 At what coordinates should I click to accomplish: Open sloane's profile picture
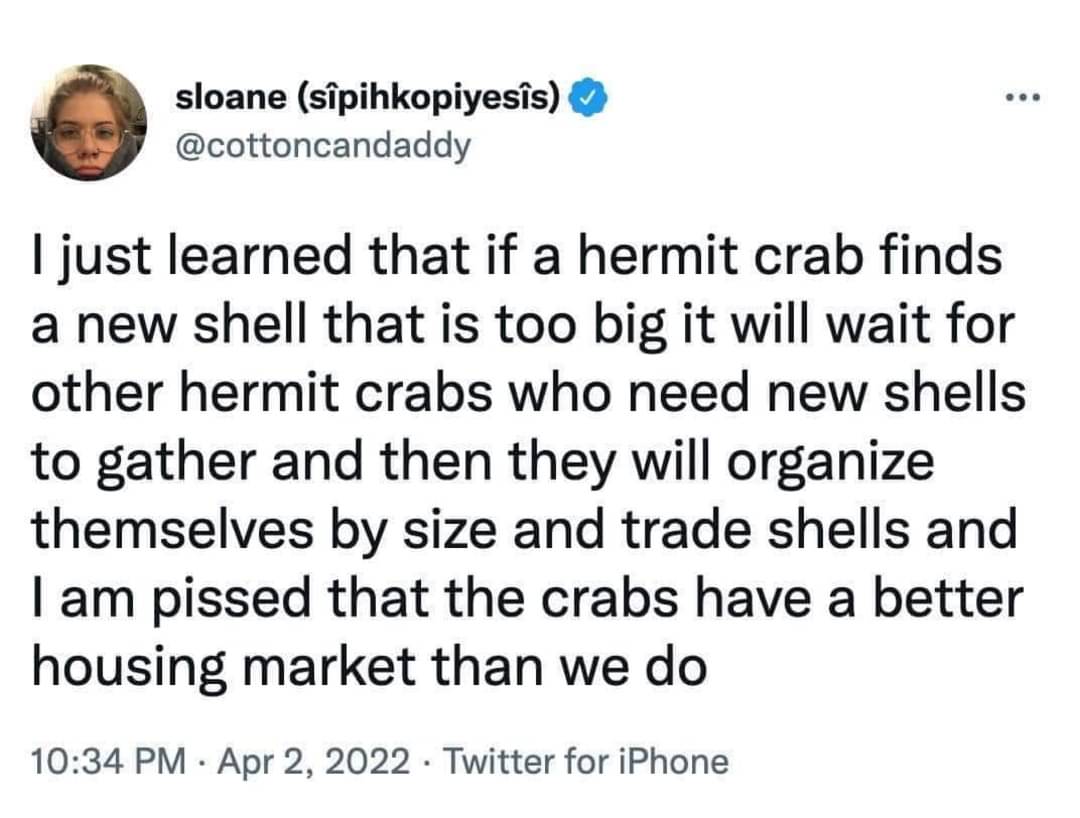[x=89, y=123]
